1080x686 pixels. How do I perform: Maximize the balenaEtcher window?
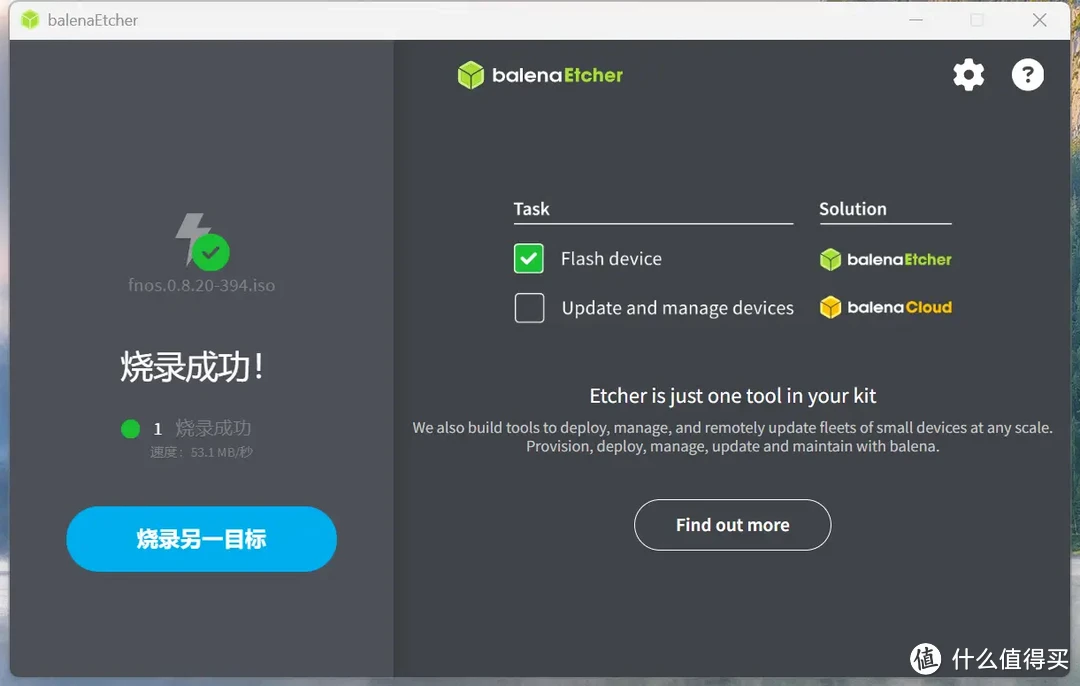click(x=977, y=20)
